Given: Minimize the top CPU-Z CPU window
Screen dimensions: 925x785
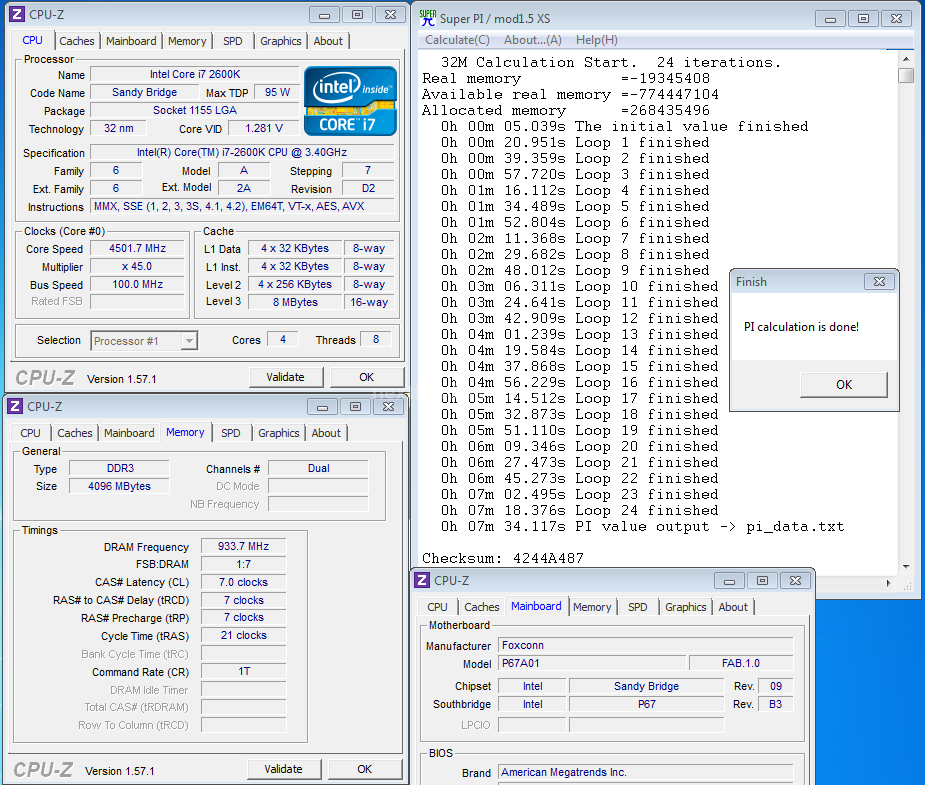Looking at the screenshot, I should pyautogui.click(x=324, y=15).
